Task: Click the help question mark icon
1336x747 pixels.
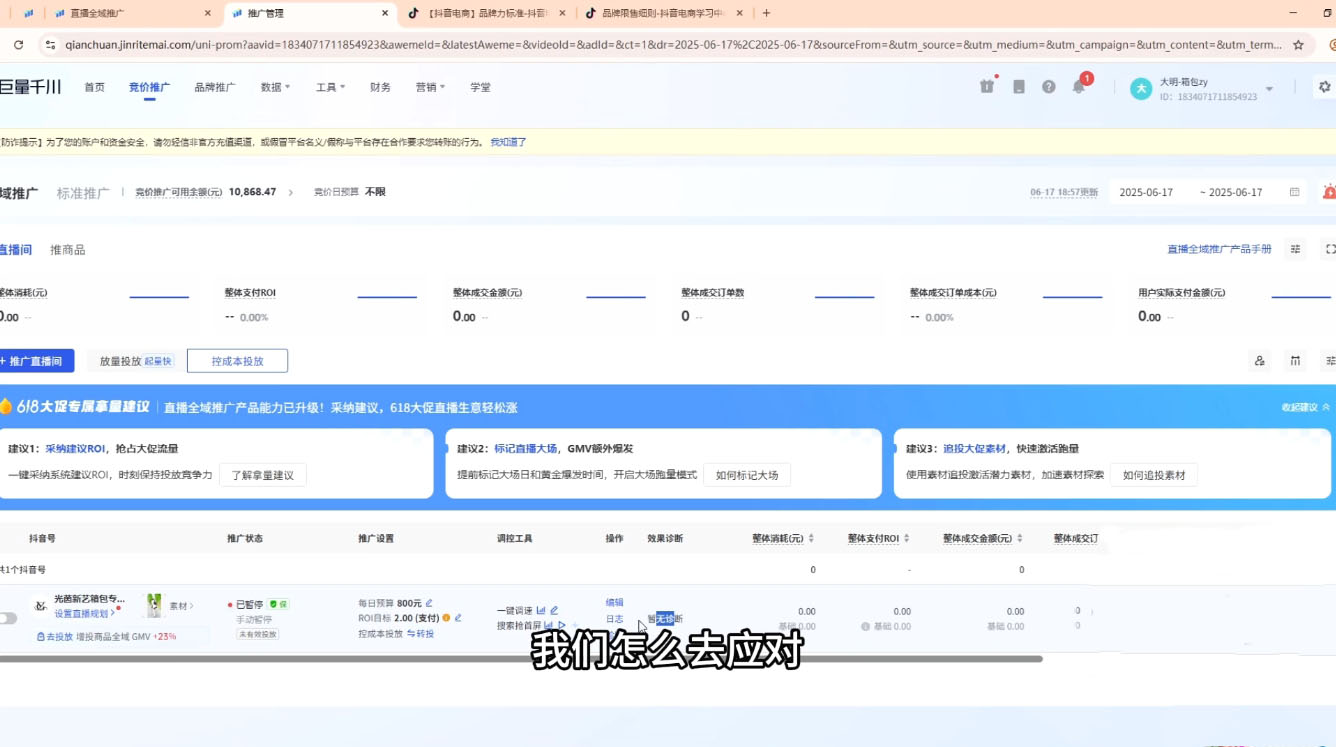Action: click(x=1048, y=86)
